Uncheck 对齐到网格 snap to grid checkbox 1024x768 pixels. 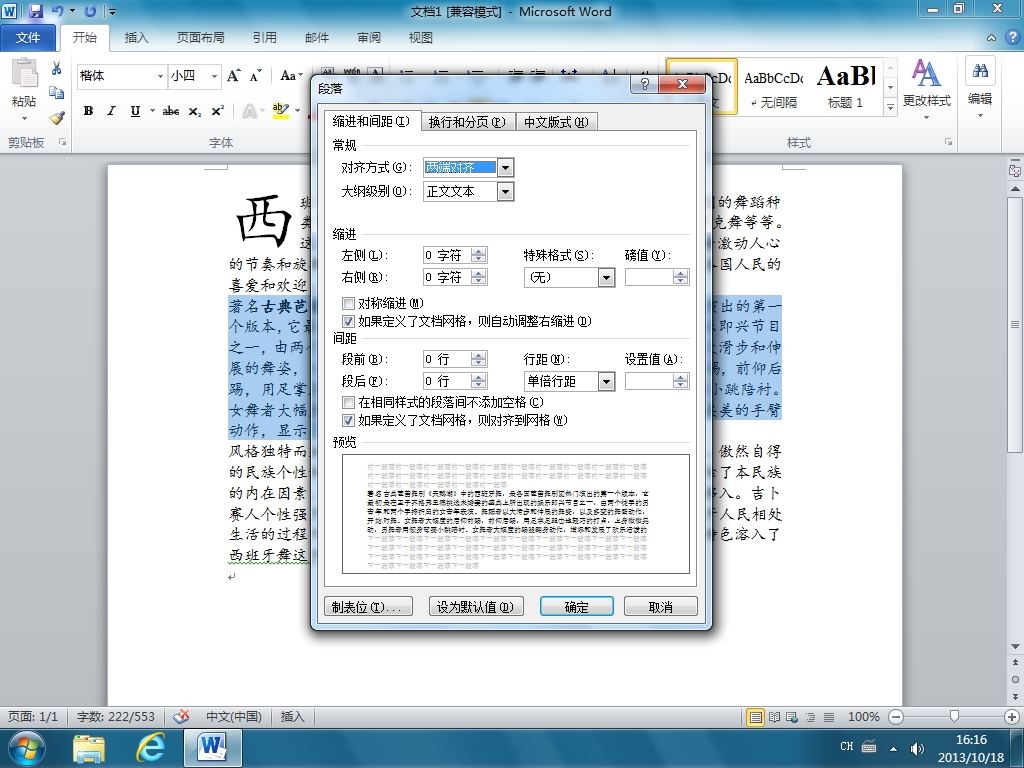coord(348,421)
